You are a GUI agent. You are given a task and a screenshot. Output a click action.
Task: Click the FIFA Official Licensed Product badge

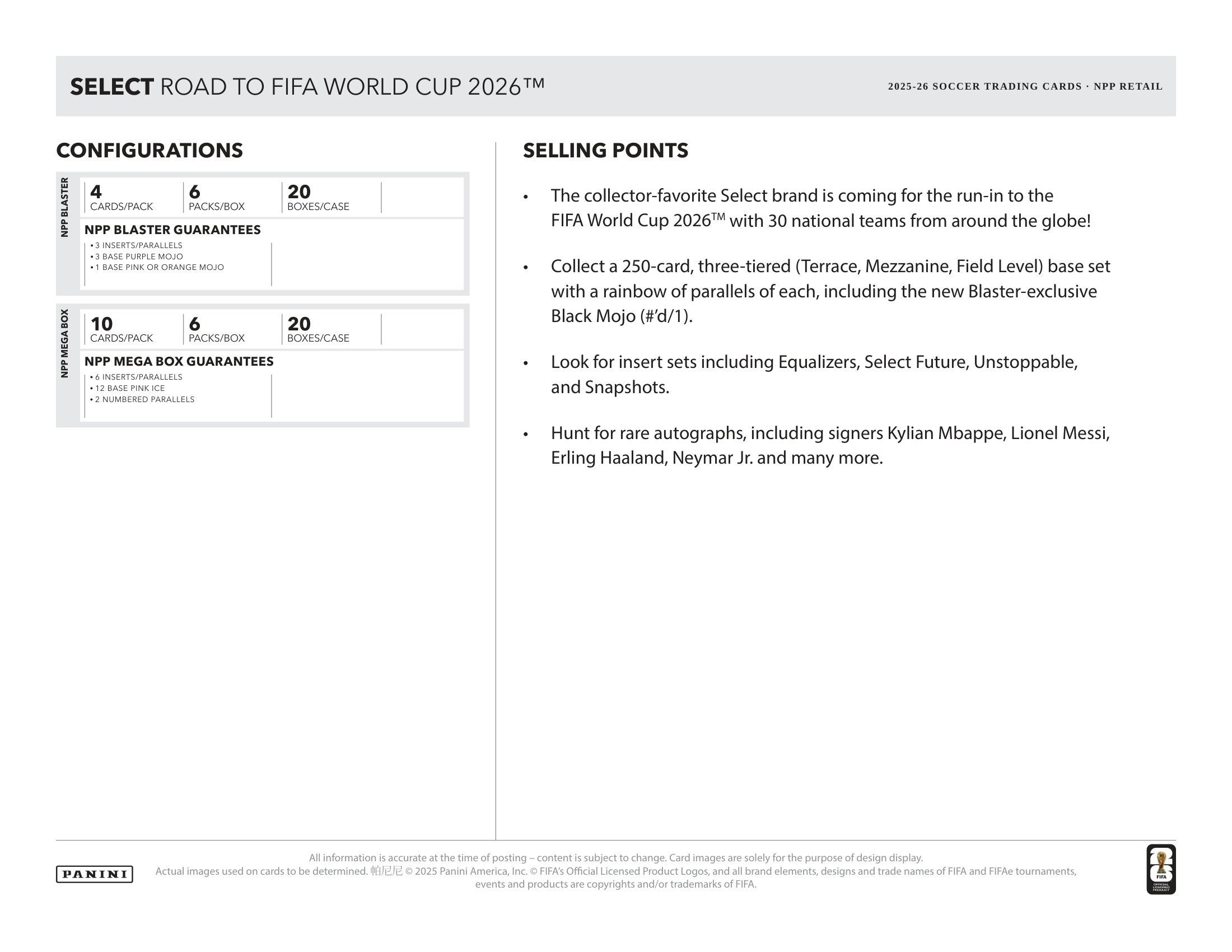coord(1161,869)
